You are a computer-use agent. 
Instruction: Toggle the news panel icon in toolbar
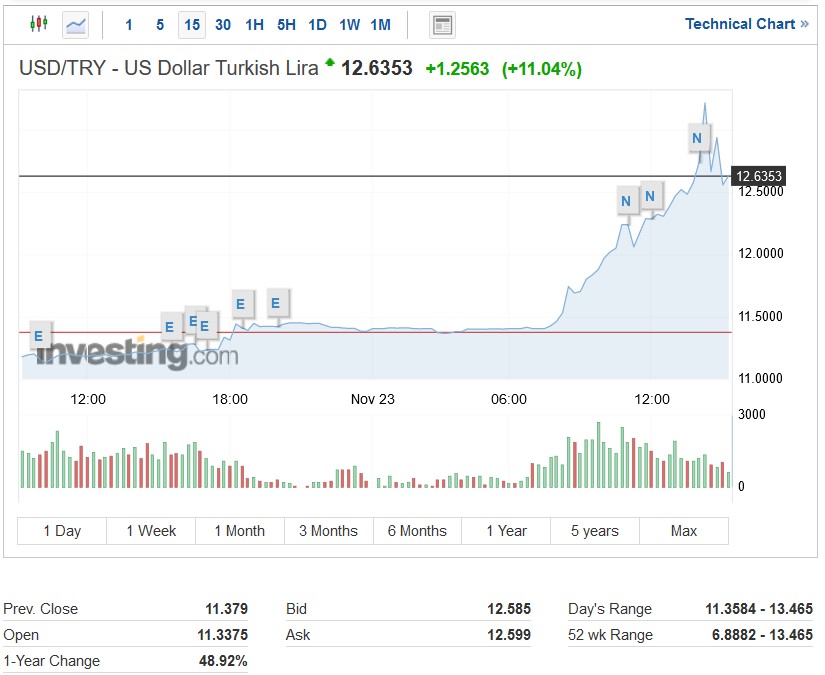pos(441,25)
